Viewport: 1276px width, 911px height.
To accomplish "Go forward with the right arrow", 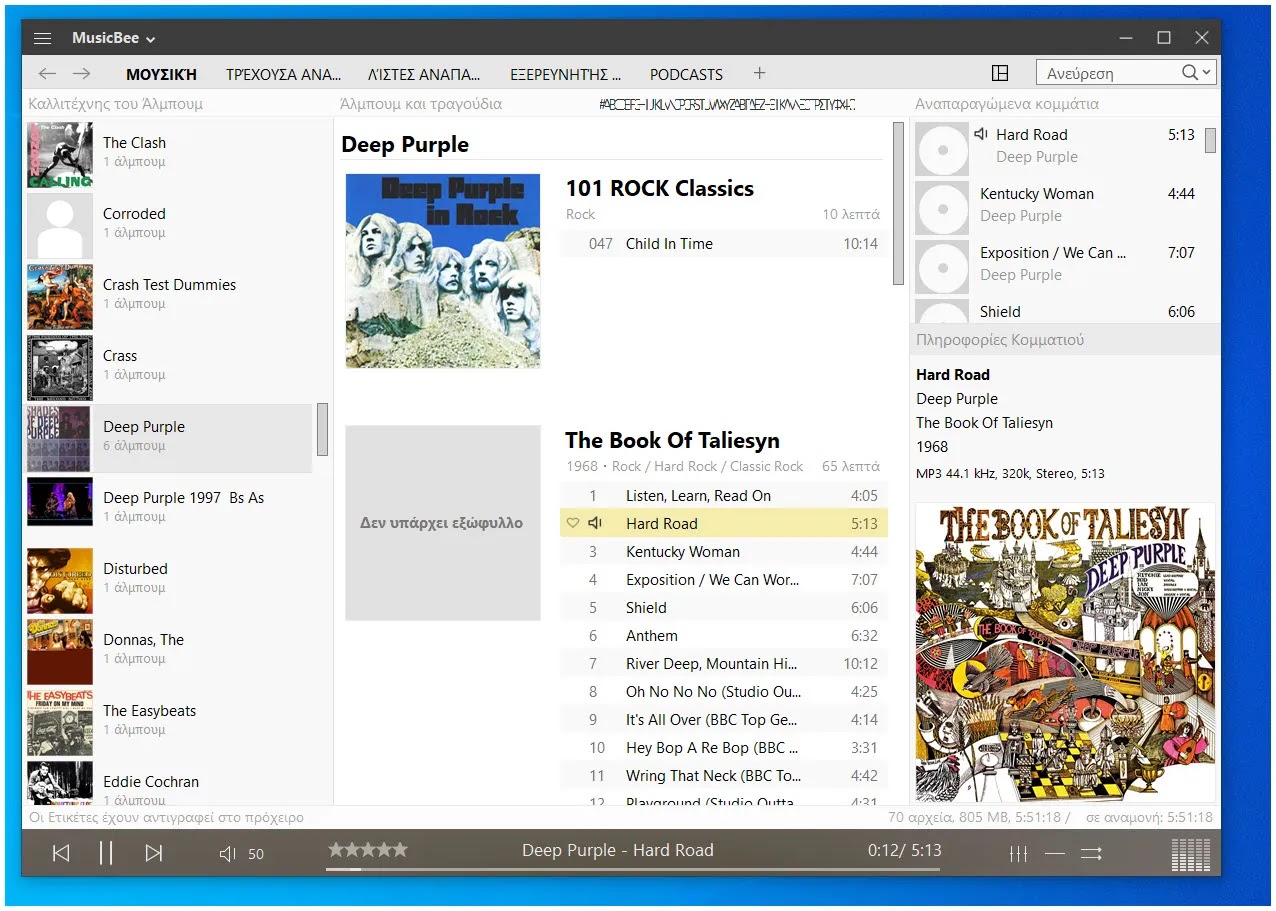I will pyautogui.click(x=81, y=73).
